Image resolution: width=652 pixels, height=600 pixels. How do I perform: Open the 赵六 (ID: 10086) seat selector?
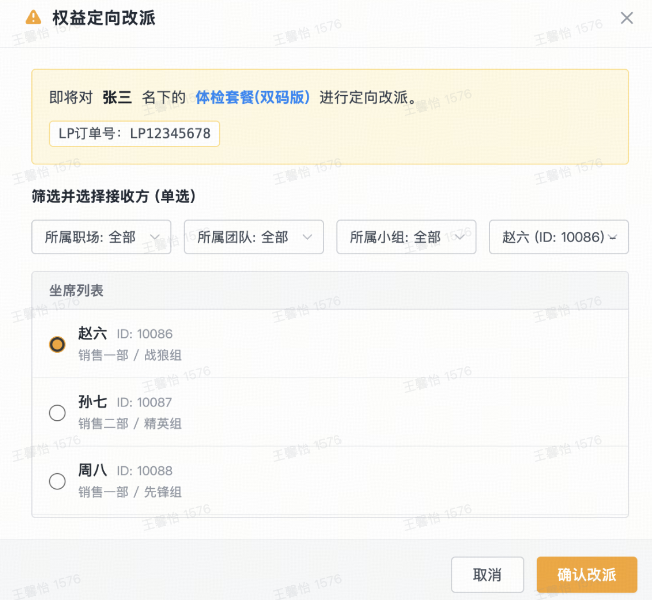coord(558,237)
